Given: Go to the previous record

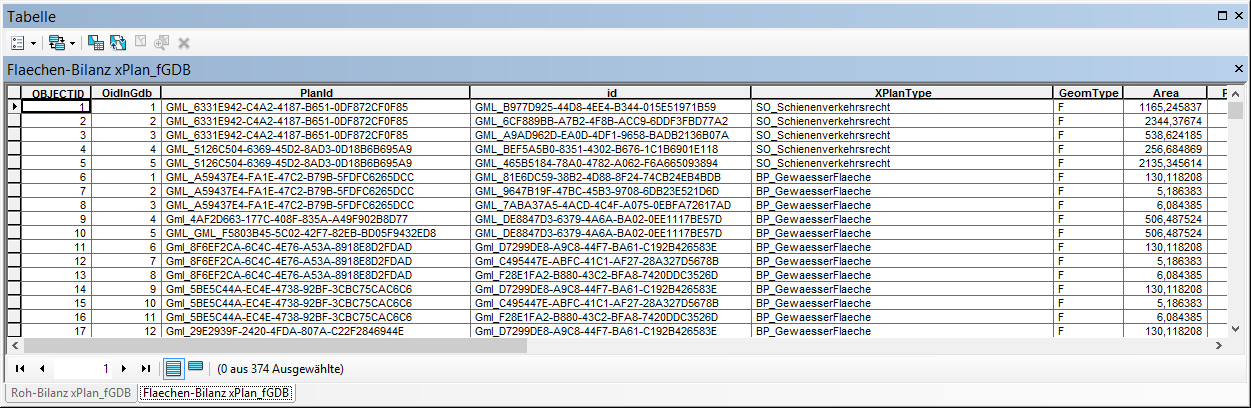Looking at the screenshot, I should tap(40, 369).
